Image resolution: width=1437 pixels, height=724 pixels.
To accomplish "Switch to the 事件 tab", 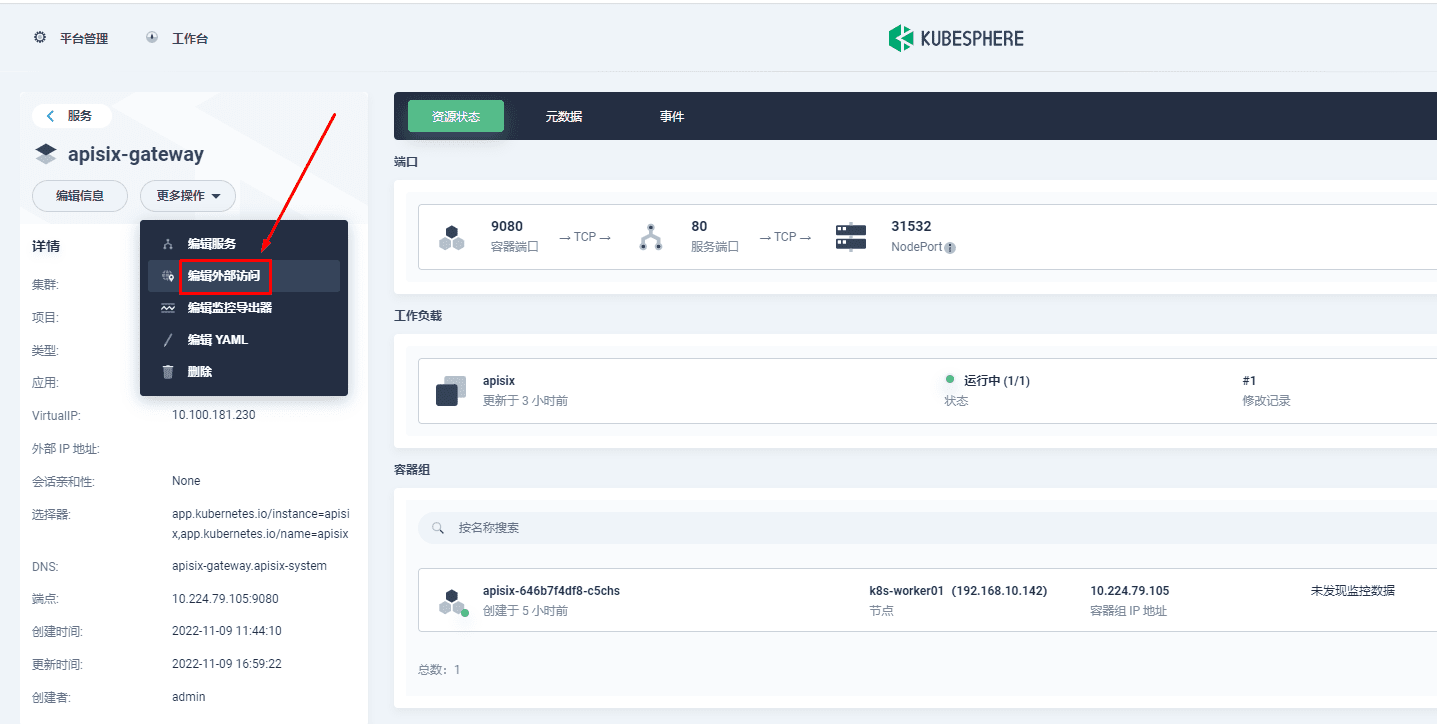I will tap(672, 116).
